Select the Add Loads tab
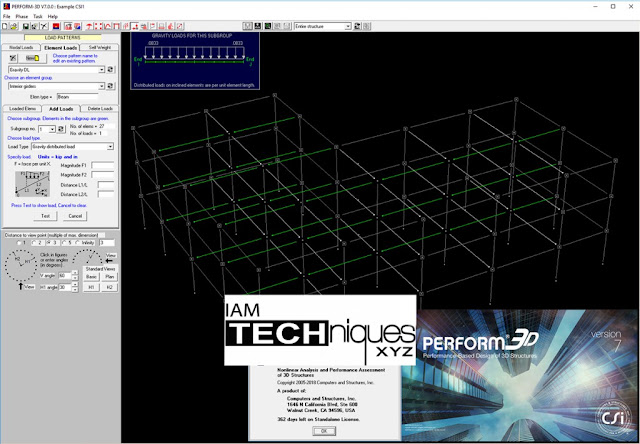The height and width of the screenshot is (444, 640). click(x=61, y=109)
